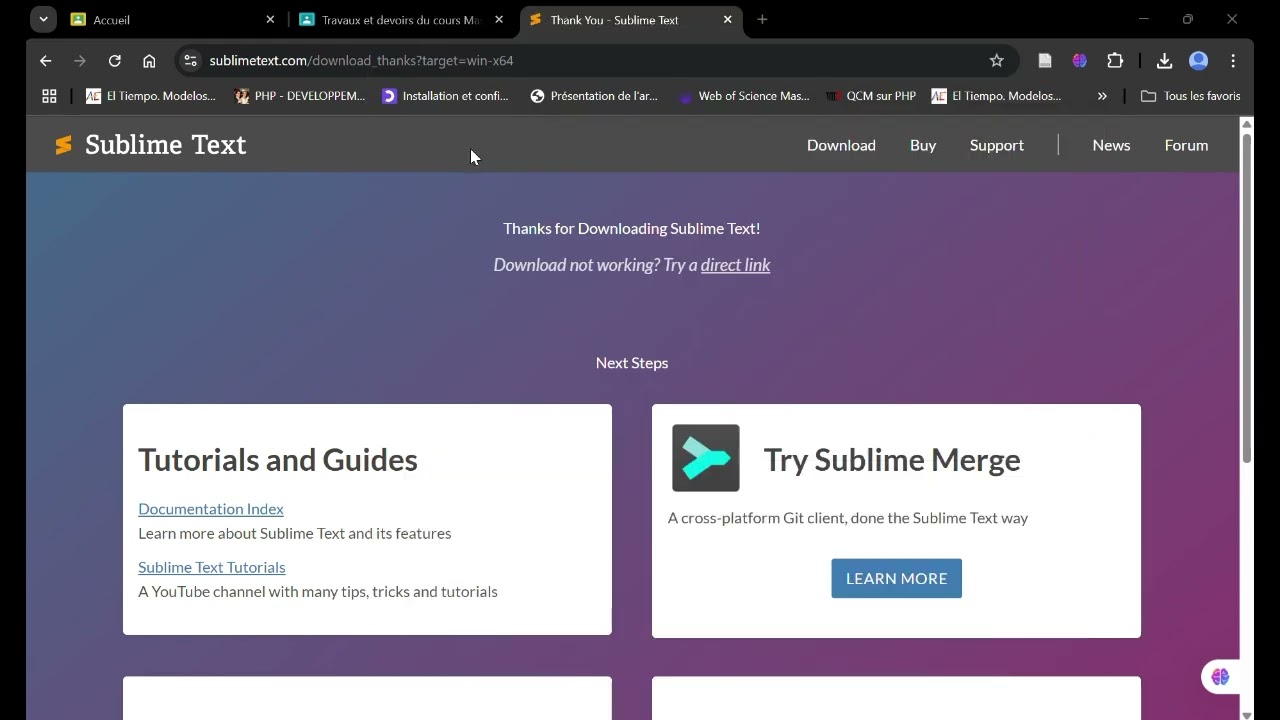
Task: Click the scrollbar up arrow
Action: (x=1247, y=124)
